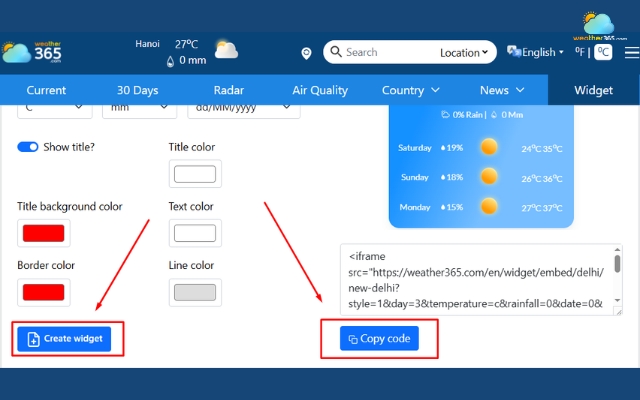Click the Sunday forecast day label

415,177
